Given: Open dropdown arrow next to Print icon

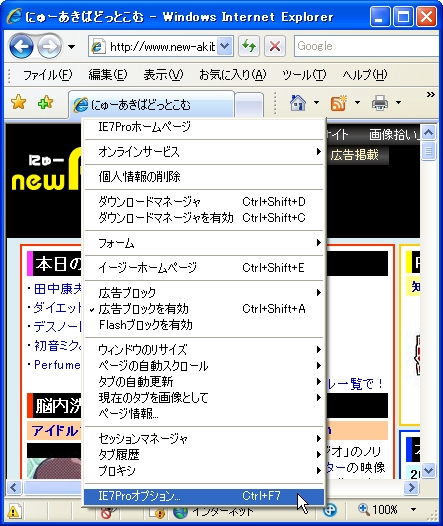Looking at the screenshot, I should pyautogui.click(x=398, y=102).
